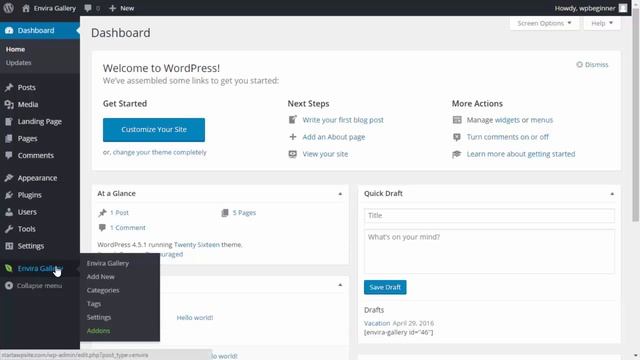This screenshot has width=640, height=360.
Task: Click the WordPress logo icon
Action: 9,8
